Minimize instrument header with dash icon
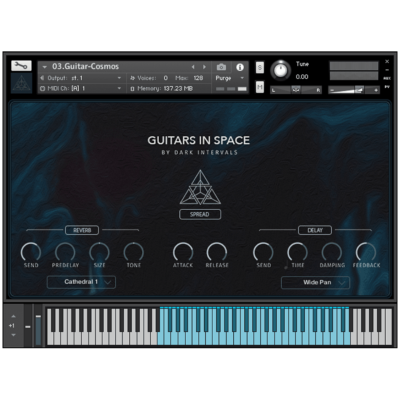This screenshot has width=400, height=400. click(387, 70)
